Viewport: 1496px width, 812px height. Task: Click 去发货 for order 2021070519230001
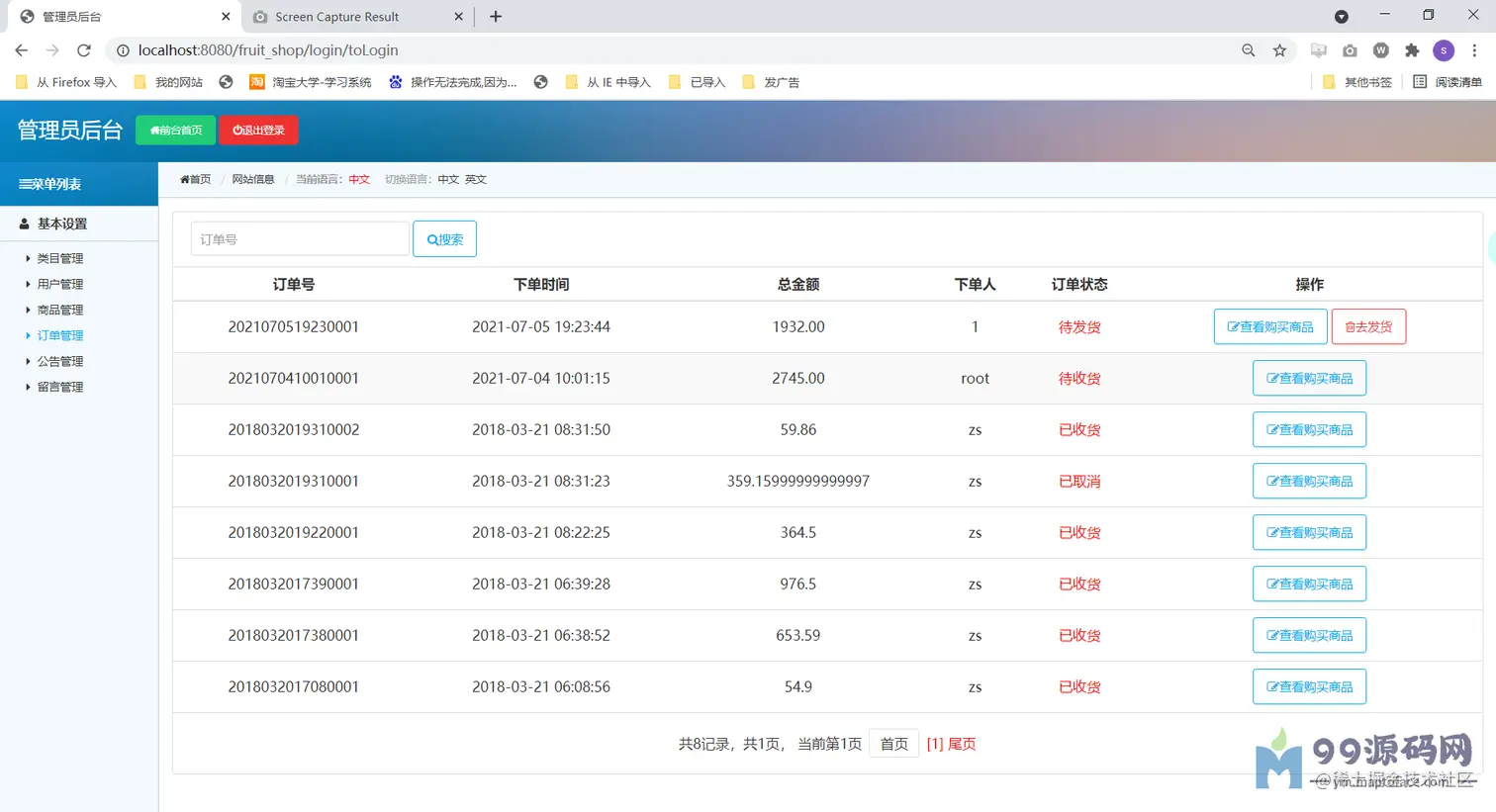(1368, 326)
